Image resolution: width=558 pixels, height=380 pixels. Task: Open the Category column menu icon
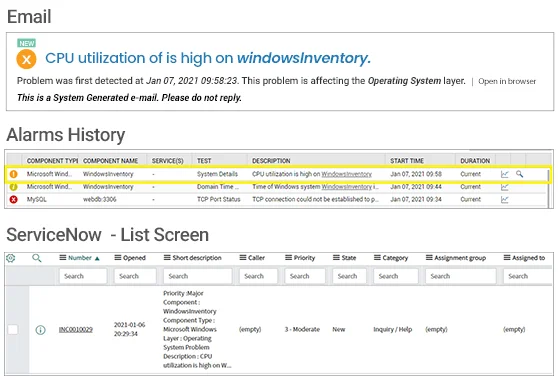click(378, 258)
